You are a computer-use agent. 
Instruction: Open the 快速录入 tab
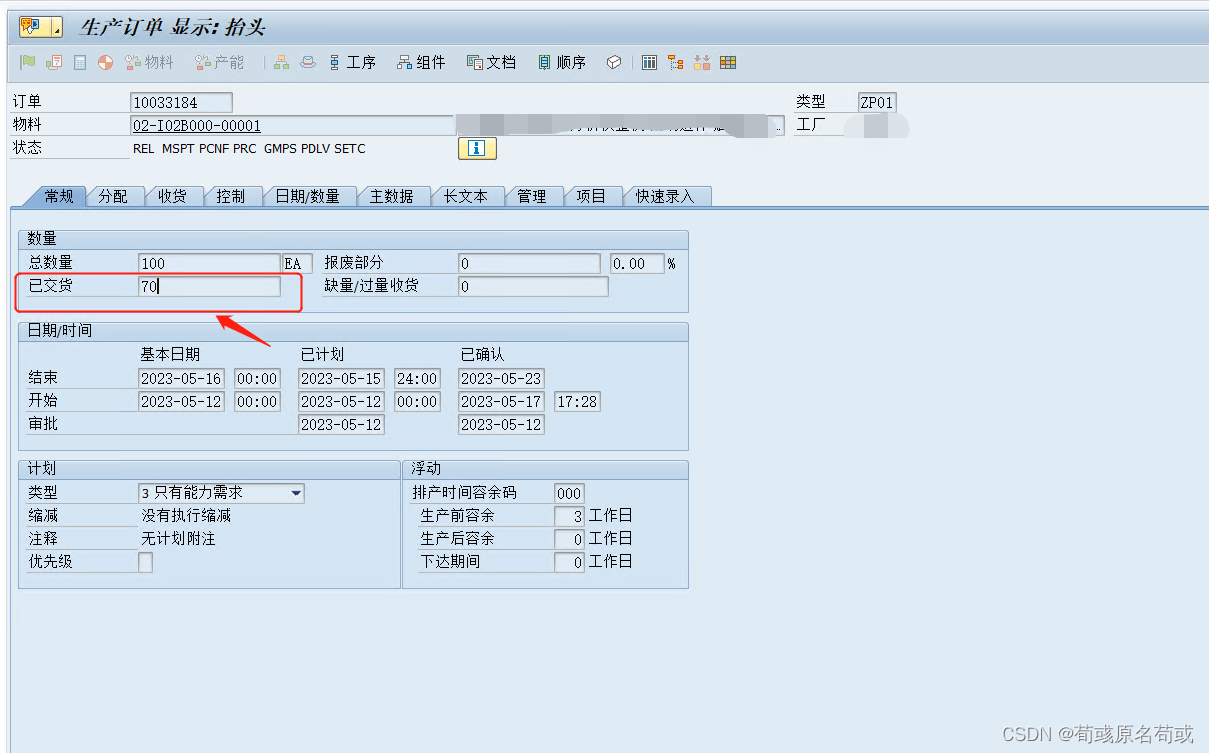point(668,197)
